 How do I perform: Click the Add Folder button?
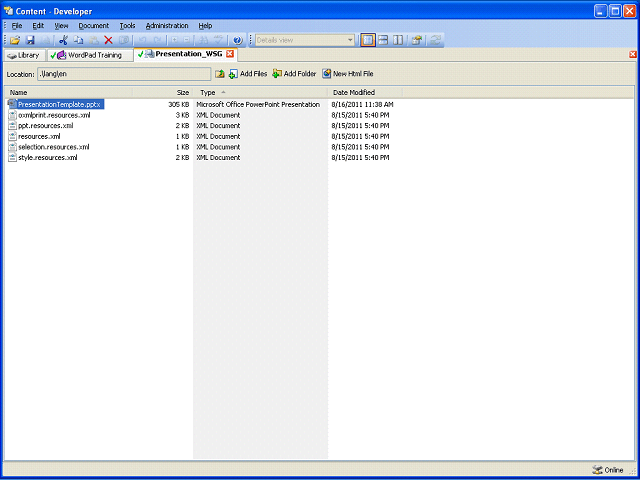pyautogui.click(x=294, y=74)
